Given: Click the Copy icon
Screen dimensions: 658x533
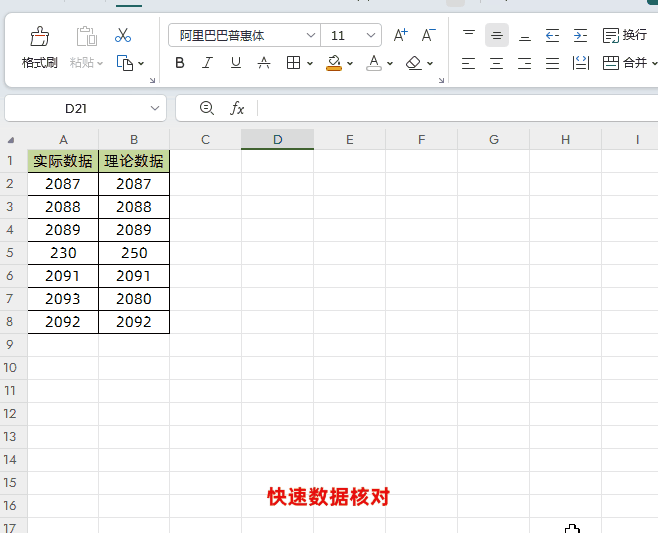Looking at the screenshot, I should point(125,63).
